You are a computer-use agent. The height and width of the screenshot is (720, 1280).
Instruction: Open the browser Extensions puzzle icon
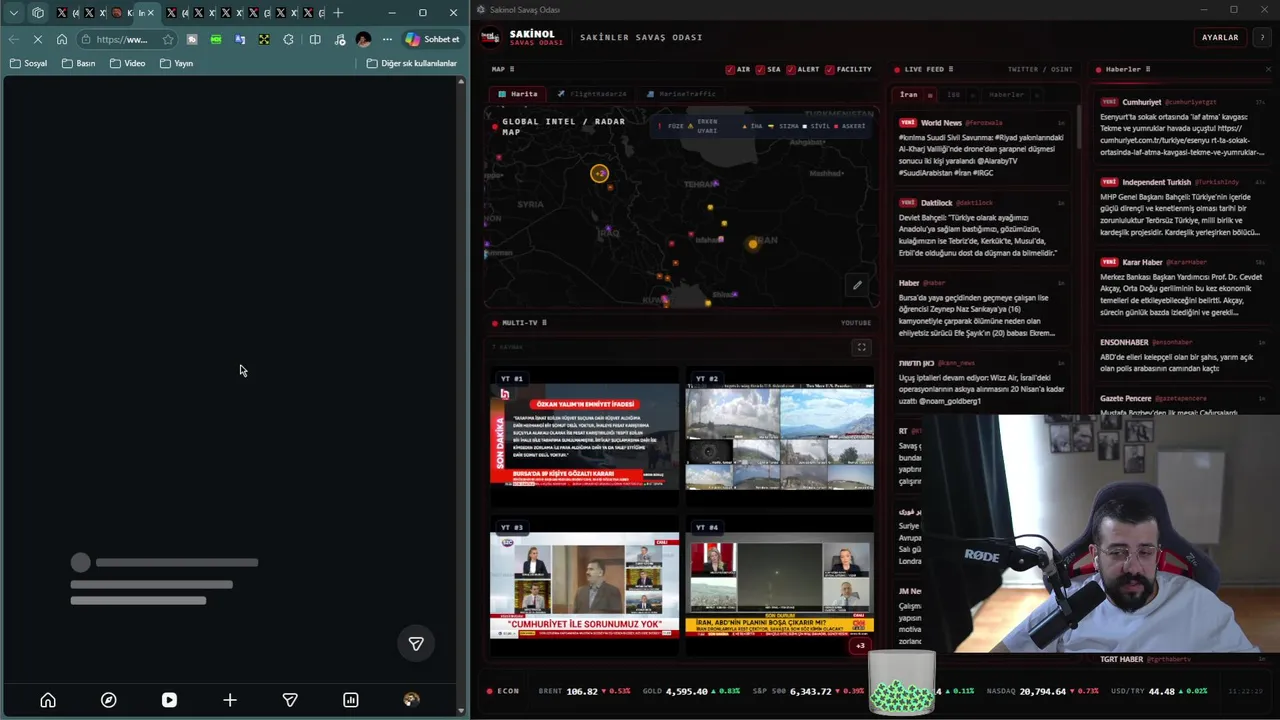coord(289,39)
